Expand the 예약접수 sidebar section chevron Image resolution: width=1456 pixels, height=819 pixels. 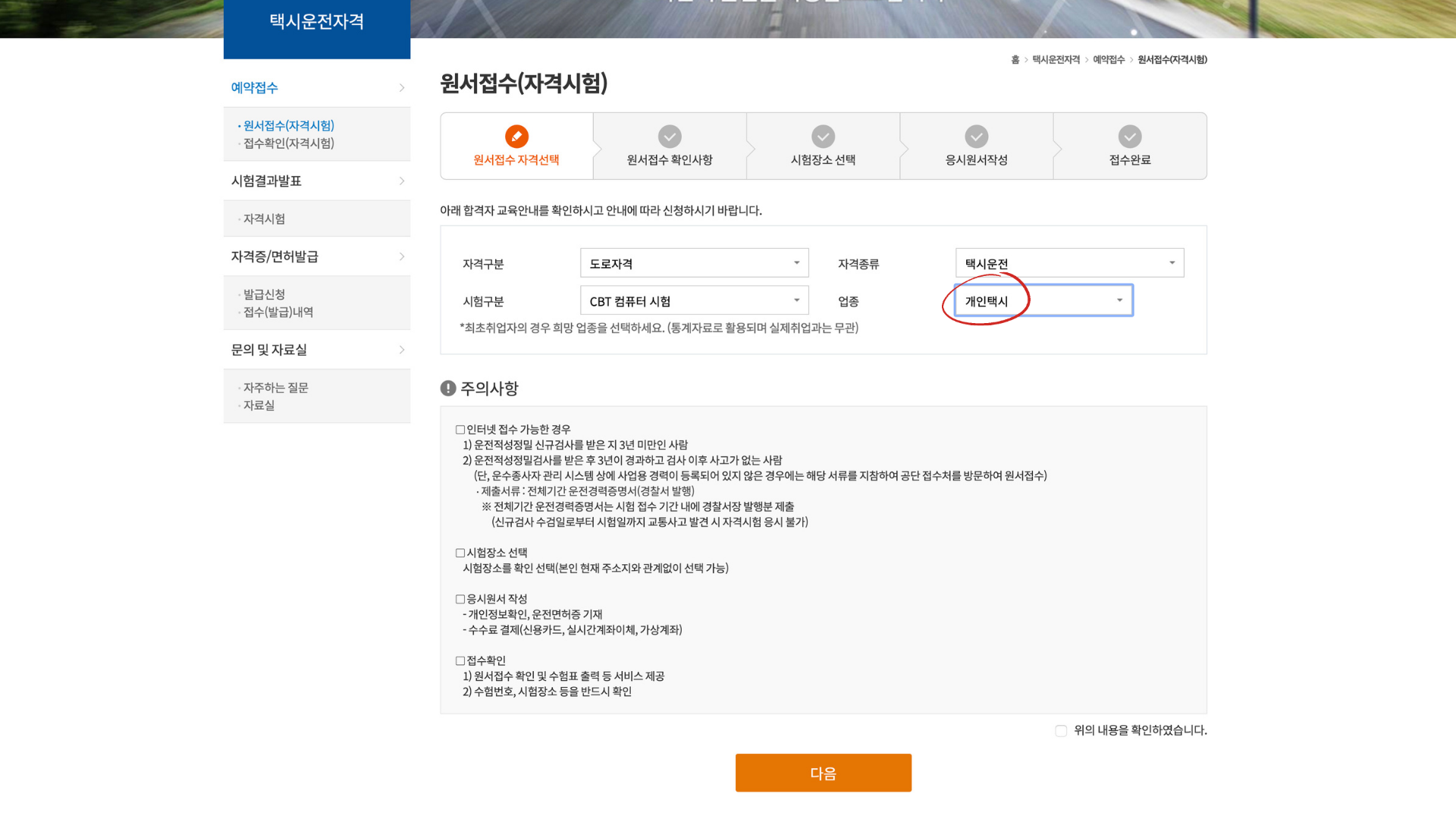(402, 87)
